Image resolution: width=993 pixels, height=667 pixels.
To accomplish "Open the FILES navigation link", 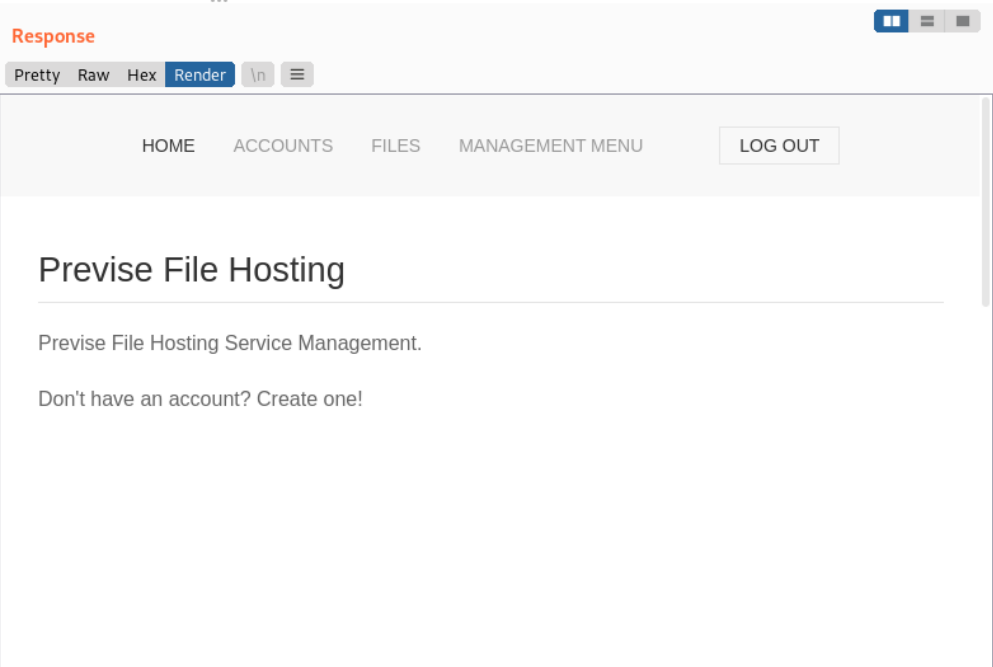I will (396, 146).
